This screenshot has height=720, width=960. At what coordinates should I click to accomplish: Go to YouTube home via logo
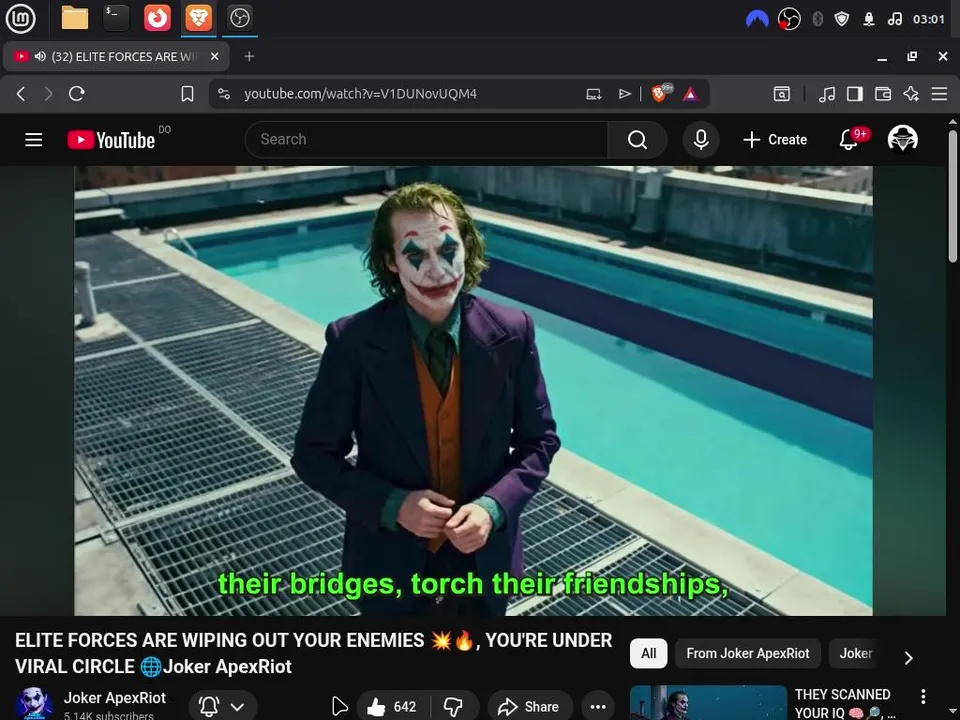coord(111,140)
